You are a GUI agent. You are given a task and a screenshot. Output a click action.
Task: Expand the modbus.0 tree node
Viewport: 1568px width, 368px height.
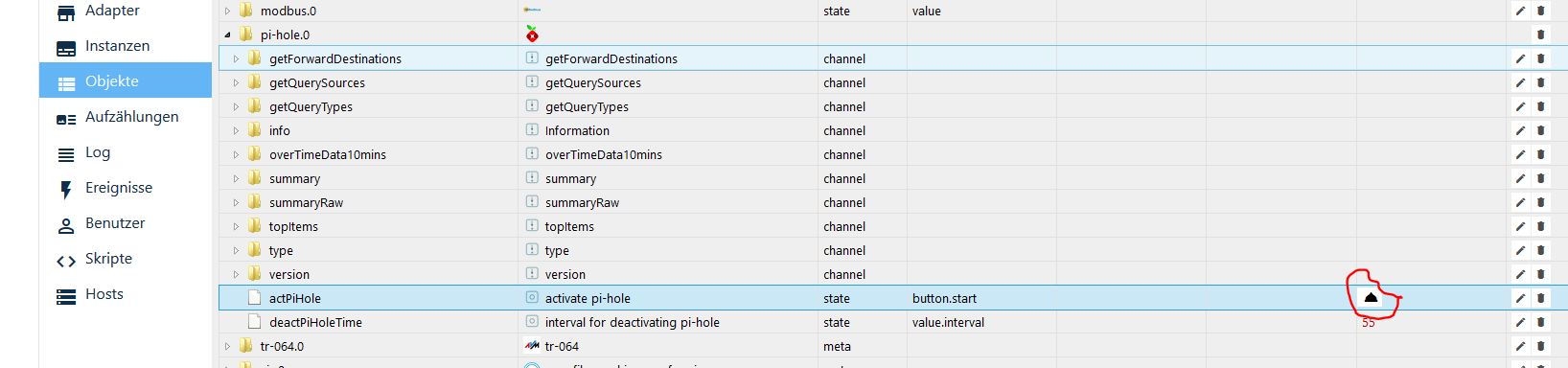(x=228, y=11)
